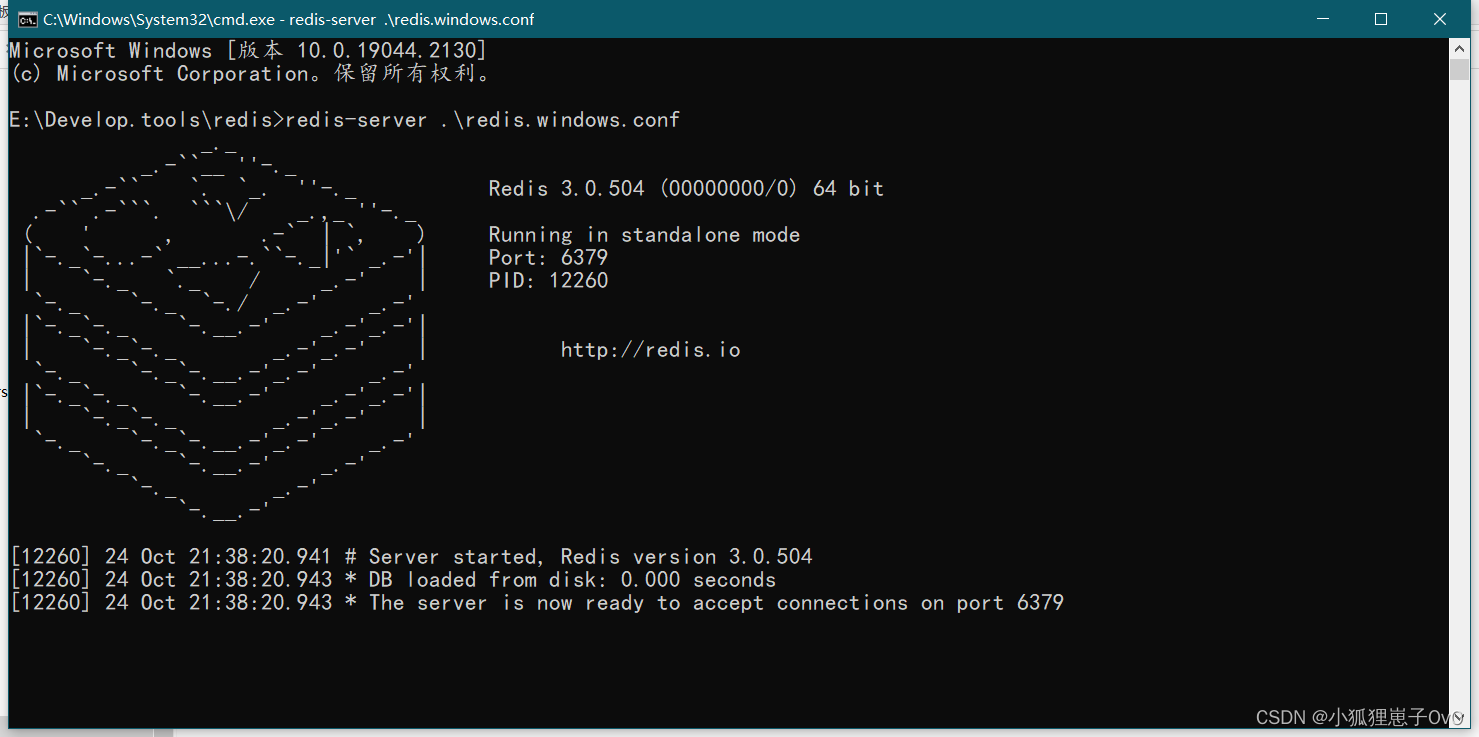Screen dimensions: 1479x737
Task: Click the scrollbar down arrow
Action: coord(1459,716)
